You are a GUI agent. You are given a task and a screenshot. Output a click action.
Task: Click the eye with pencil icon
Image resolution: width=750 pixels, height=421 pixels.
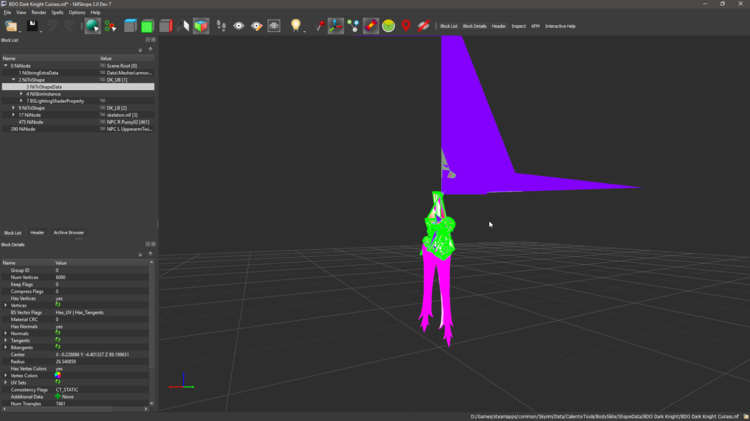point(256,26)
